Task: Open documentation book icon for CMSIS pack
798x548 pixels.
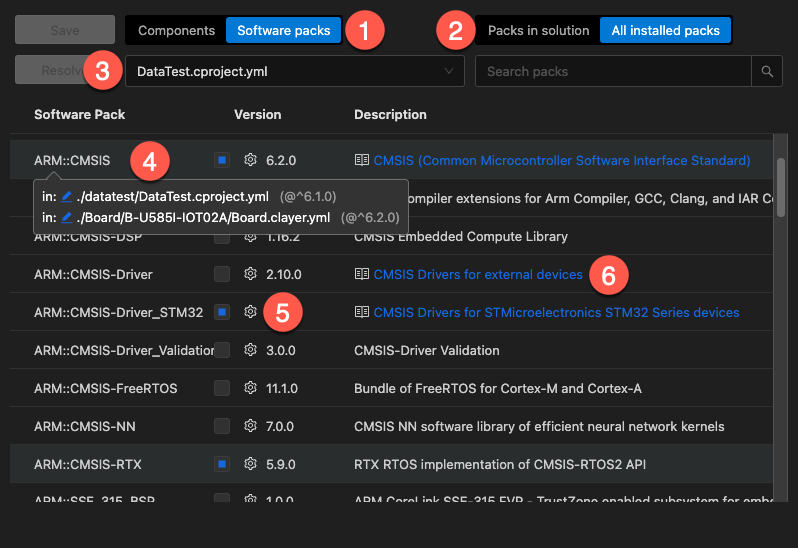Action: (361, 160)
